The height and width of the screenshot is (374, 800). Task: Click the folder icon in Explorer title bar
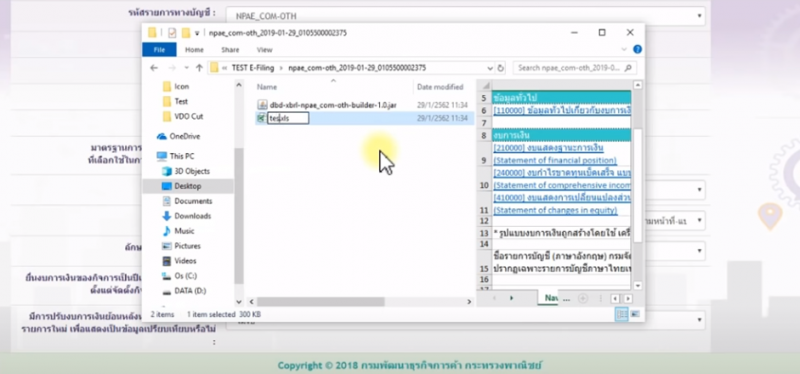click(152, 33)
